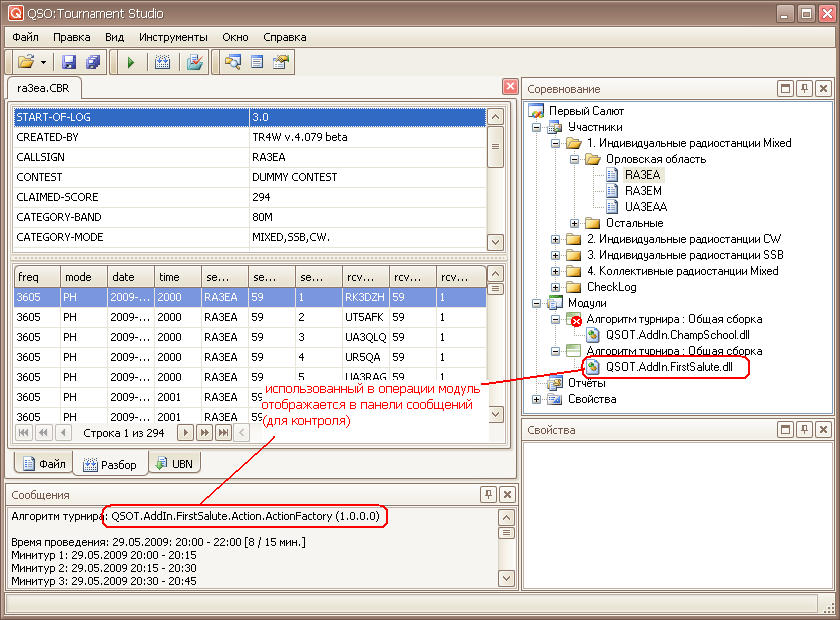Toggle pin on the Сообщения panel

(x=488, y=494)
